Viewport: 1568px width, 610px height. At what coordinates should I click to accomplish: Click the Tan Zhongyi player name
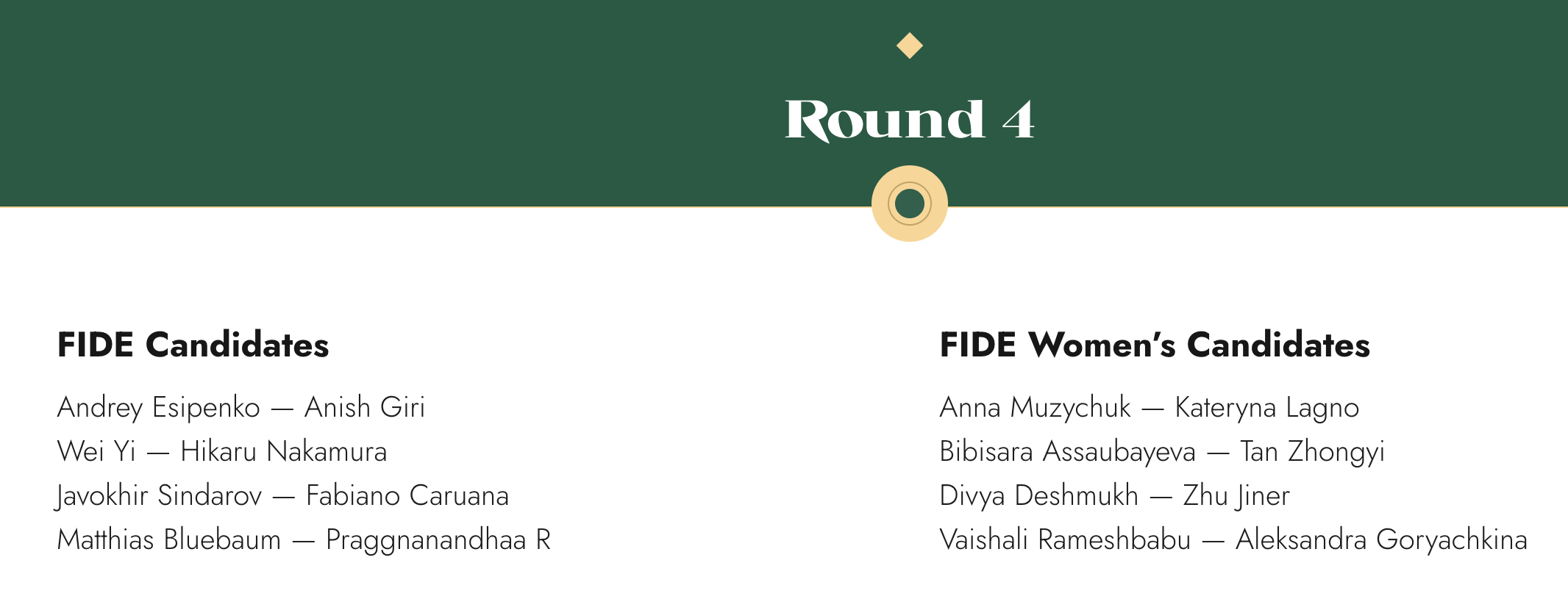[1312, 452]
